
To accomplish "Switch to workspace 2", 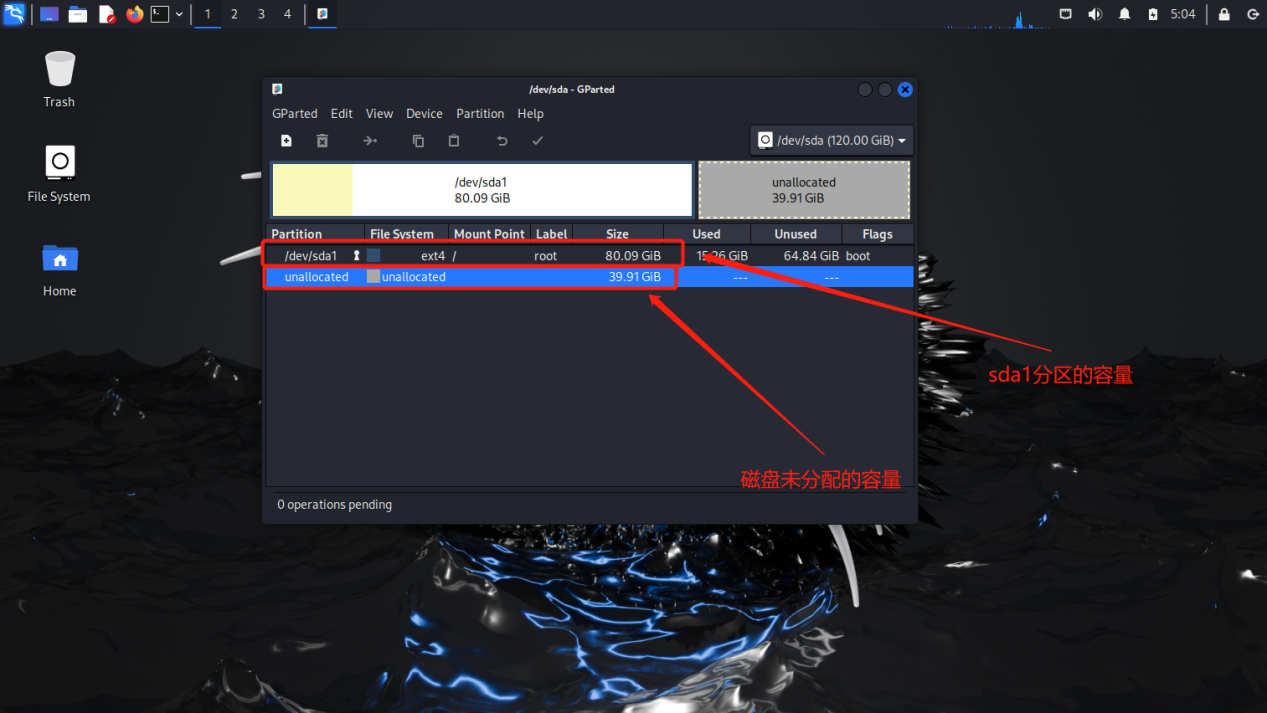I will [234, 14].
